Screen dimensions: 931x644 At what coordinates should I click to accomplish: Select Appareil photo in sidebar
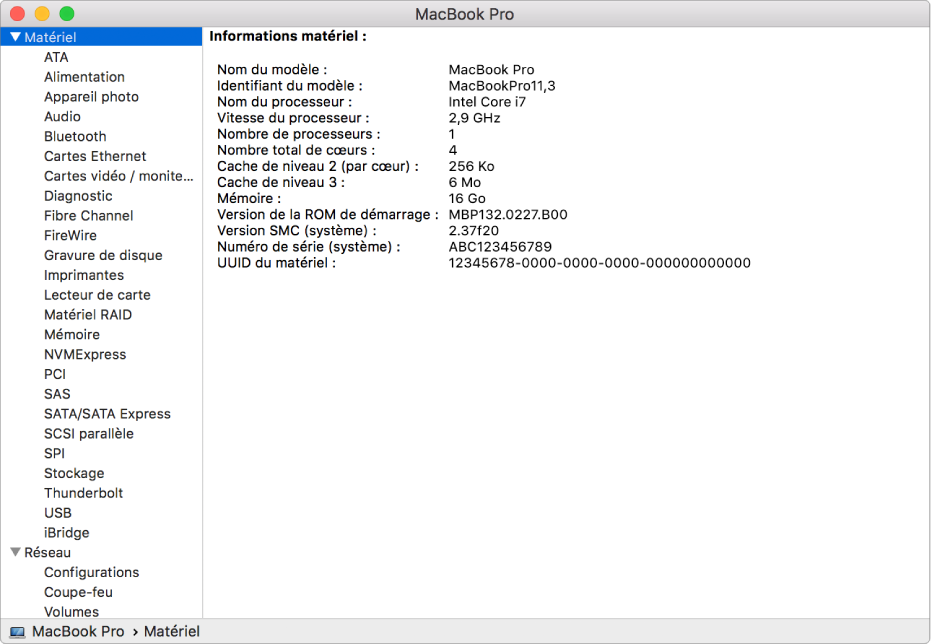(x=91, y=97)
